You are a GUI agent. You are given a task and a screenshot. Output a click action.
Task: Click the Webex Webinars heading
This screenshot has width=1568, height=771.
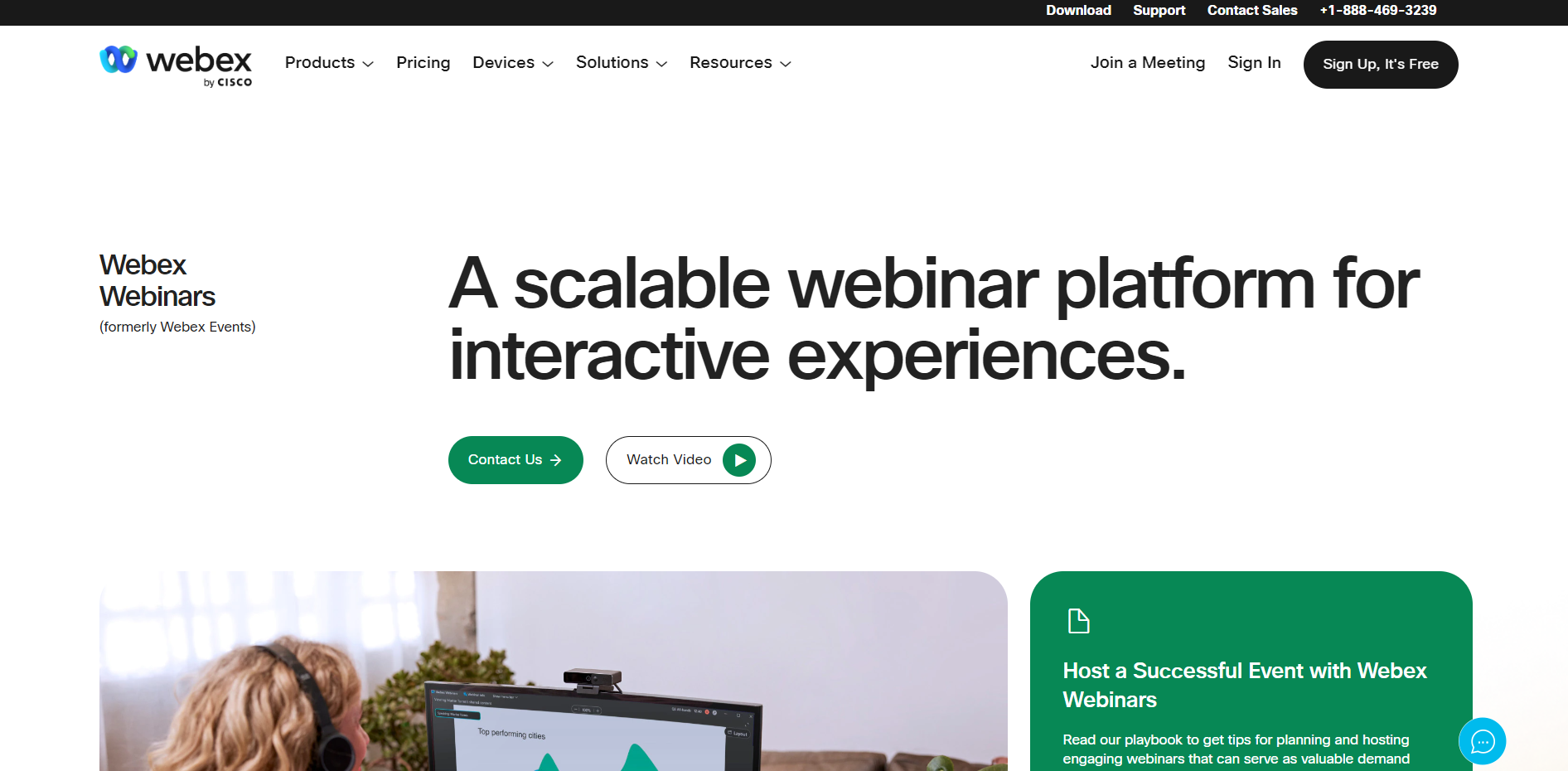tap(157, 280)
